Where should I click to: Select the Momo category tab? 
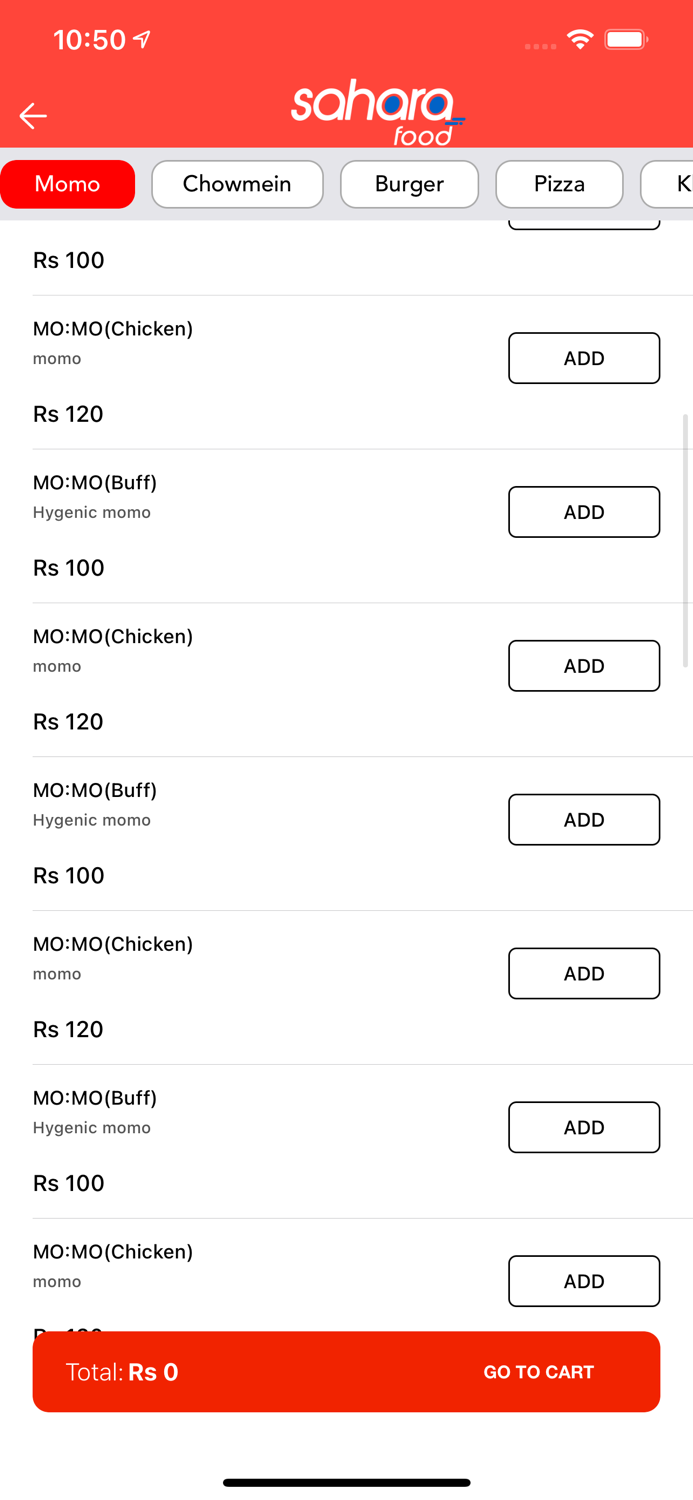68,184
